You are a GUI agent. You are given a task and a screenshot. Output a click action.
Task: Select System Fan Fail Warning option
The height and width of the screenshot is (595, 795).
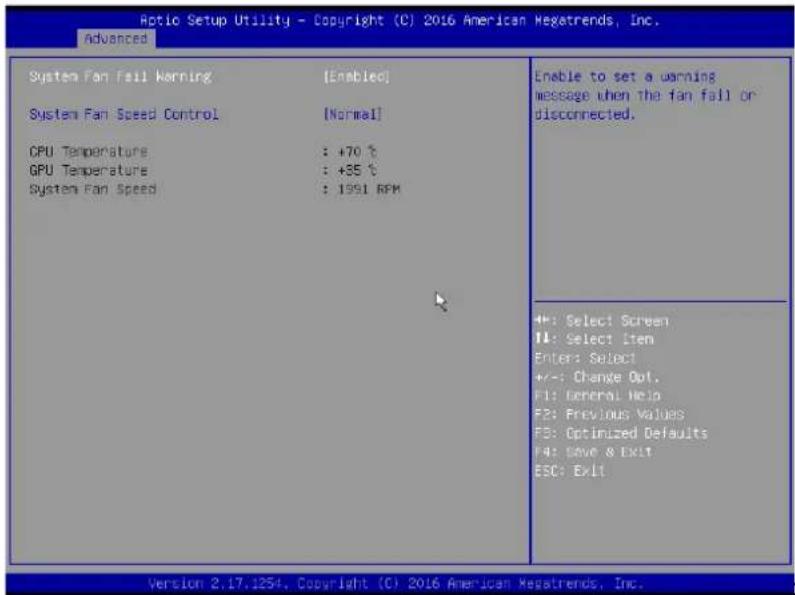(x=120, y=77)
